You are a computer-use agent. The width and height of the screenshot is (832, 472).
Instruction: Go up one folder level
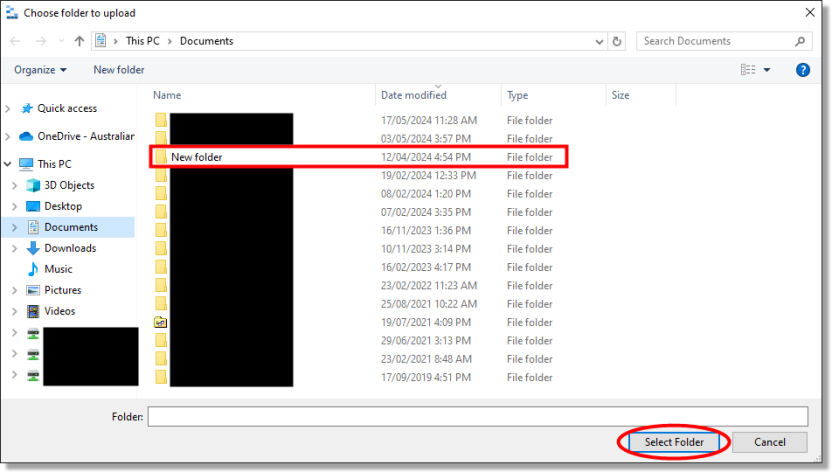click(x=79, y=41)
